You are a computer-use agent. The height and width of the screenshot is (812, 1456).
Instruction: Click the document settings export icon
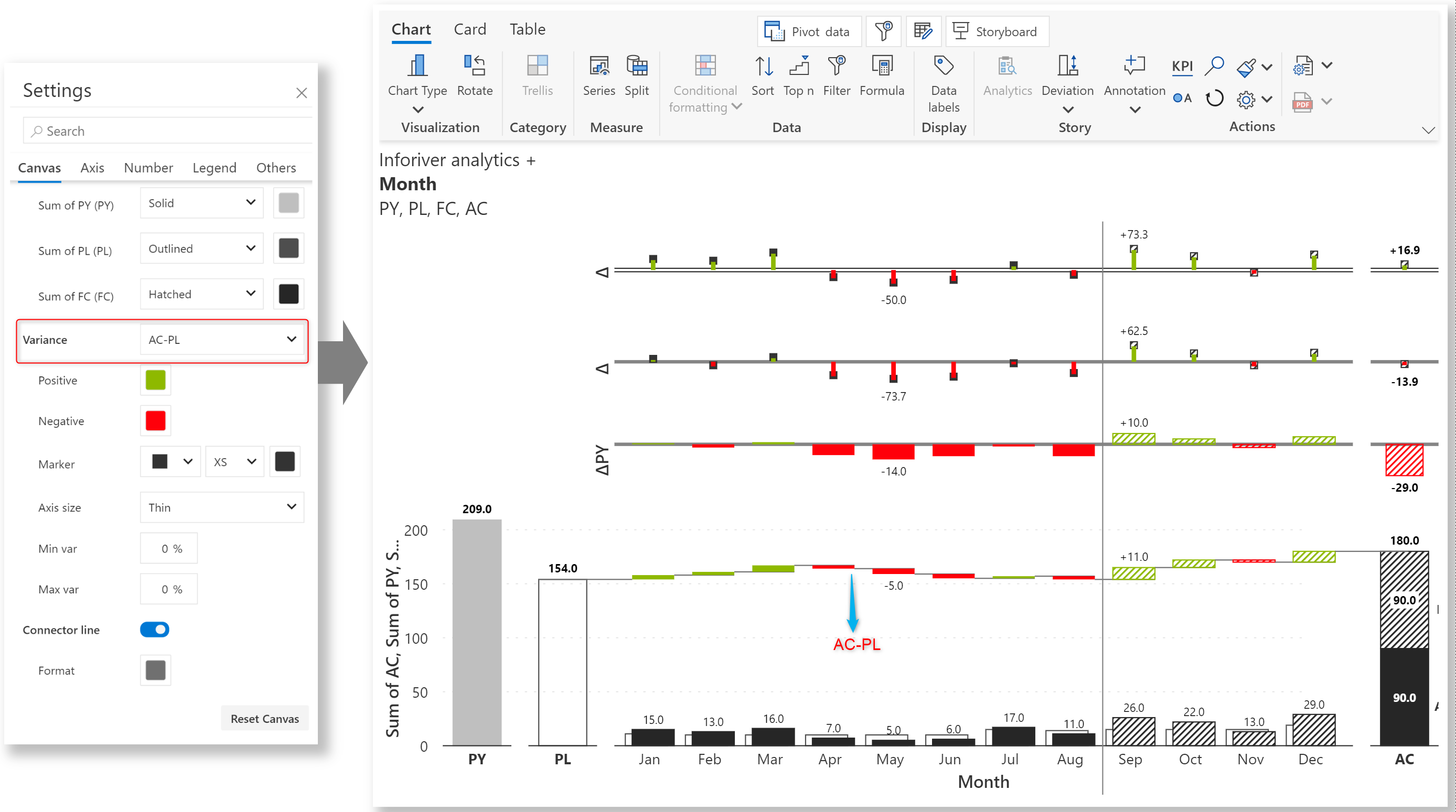click(1303, 66)
